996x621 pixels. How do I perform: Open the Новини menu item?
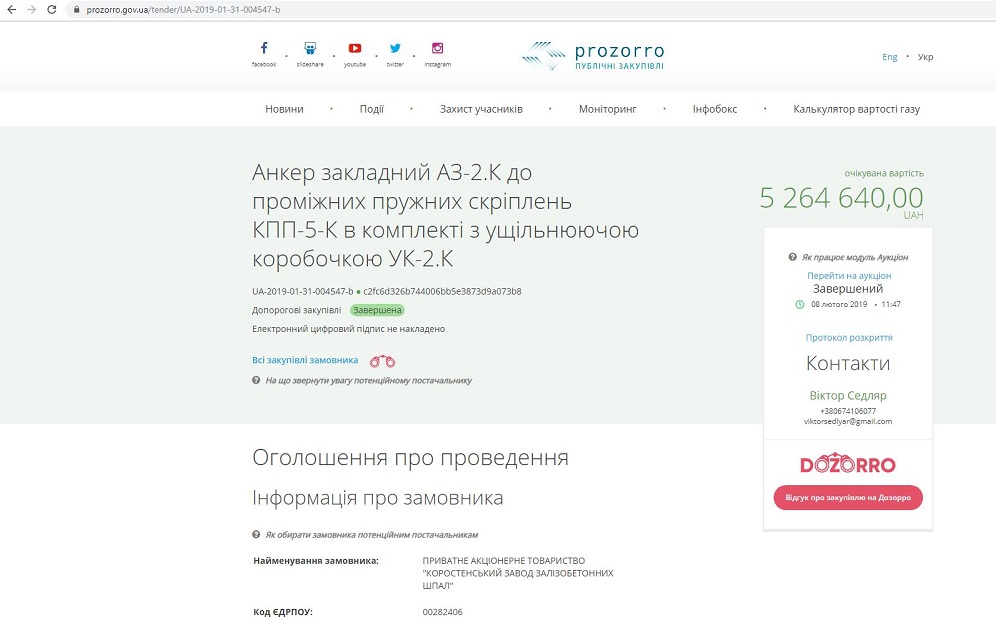pos(284,109)
